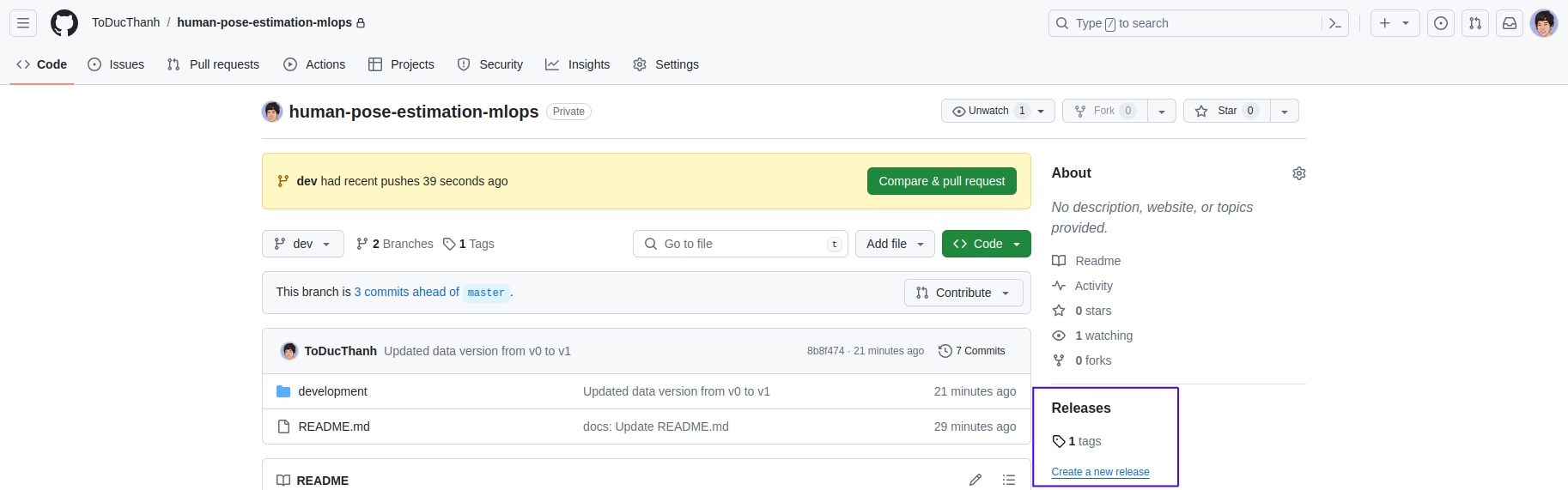Open commit message Updated data version
The height and width of the screenshot is (490, 1568).
[x=477, y=351]
